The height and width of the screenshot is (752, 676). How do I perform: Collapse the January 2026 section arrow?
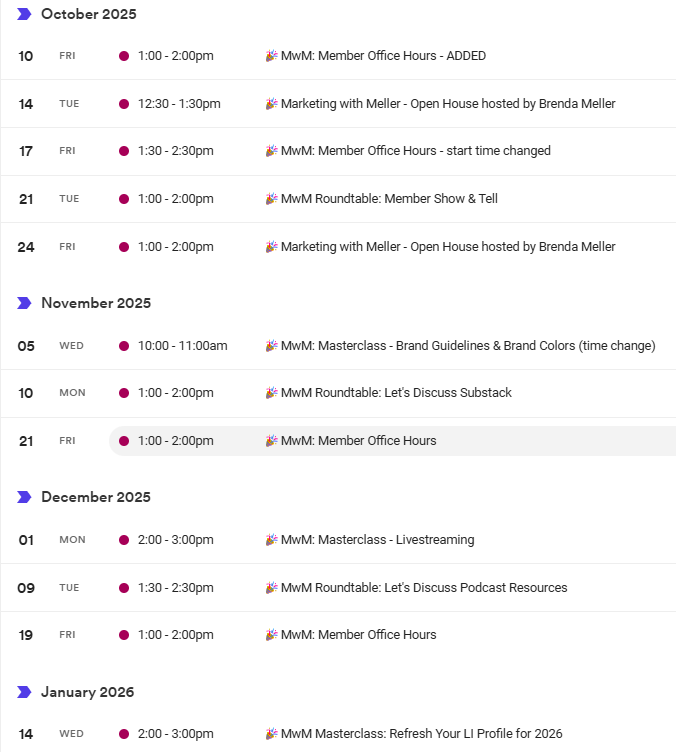tap(24, 692)
